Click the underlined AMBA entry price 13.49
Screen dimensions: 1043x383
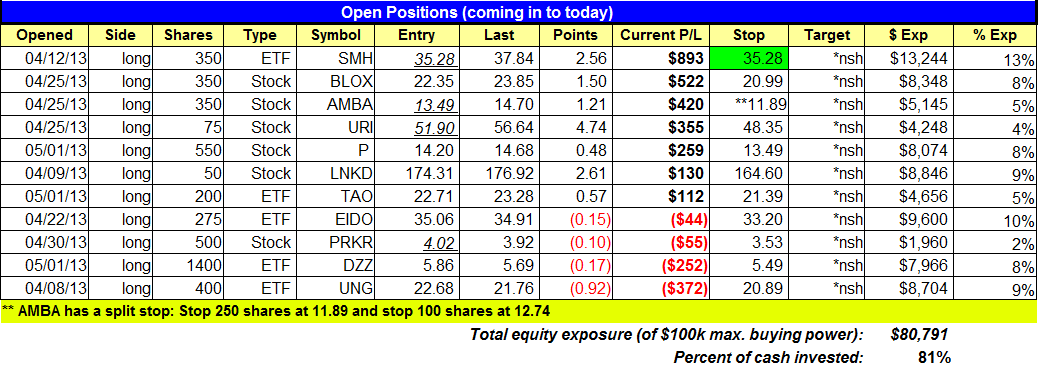434,105
